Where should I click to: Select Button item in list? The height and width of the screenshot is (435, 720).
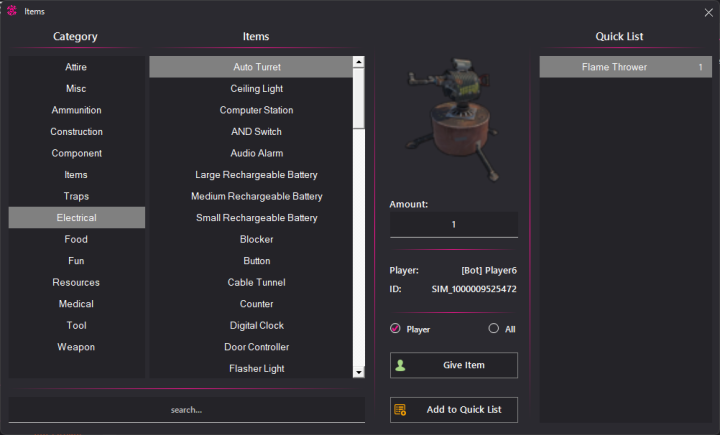251,261
